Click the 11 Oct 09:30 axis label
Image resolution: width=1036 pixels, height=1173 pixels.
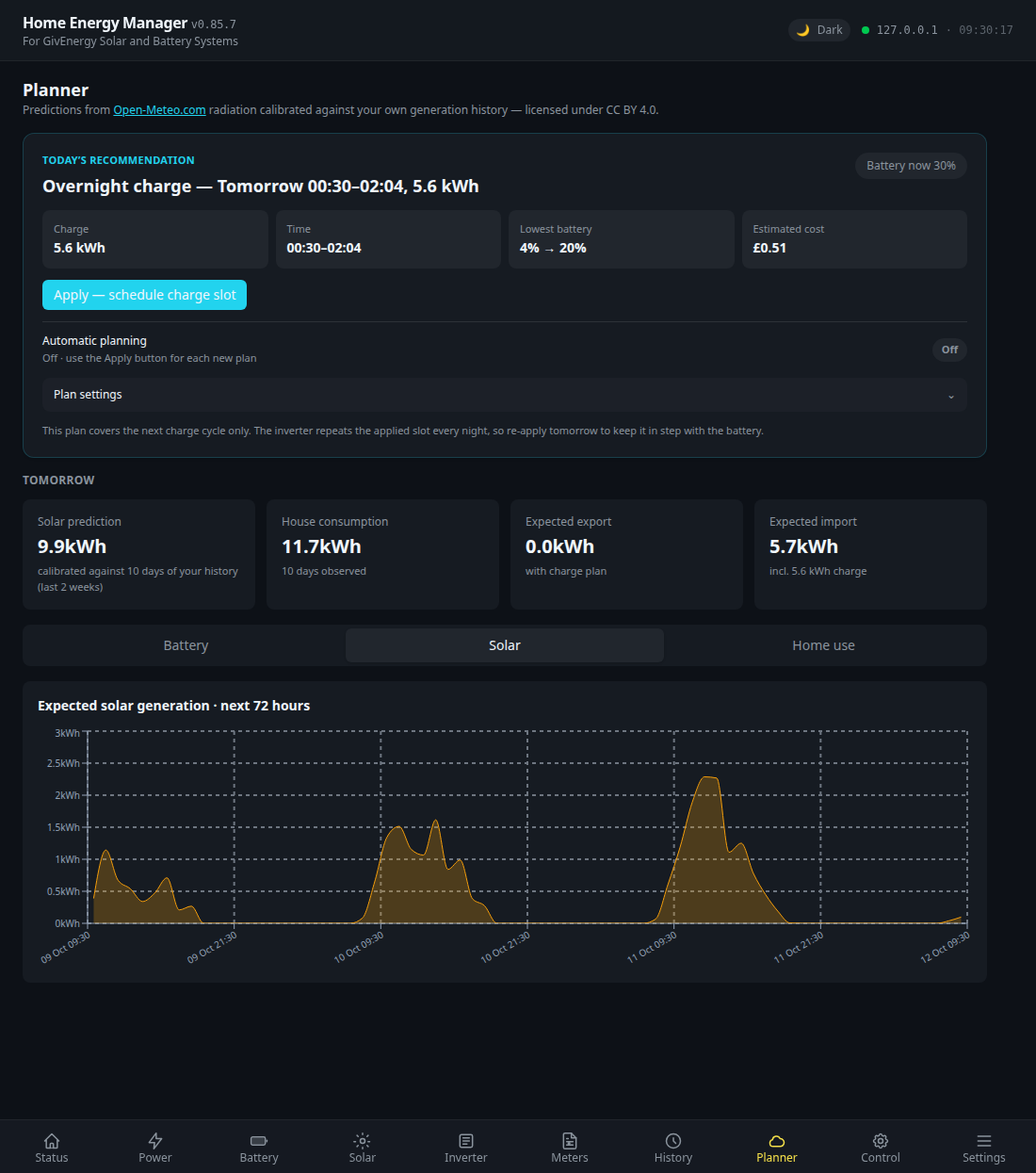652,947
